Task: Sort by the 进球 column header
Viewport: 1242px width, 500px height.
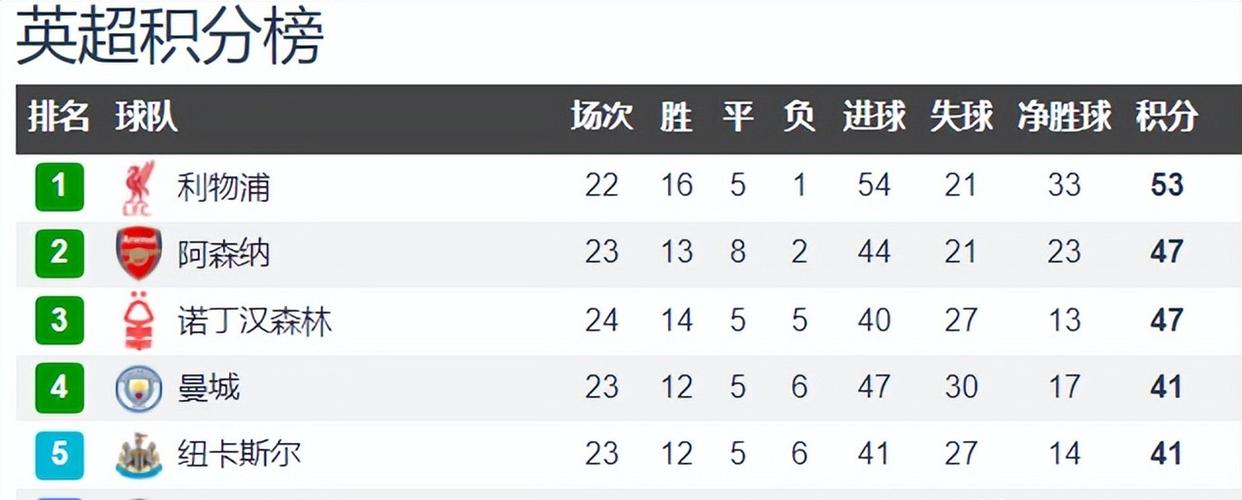Action: pos(874,118)
